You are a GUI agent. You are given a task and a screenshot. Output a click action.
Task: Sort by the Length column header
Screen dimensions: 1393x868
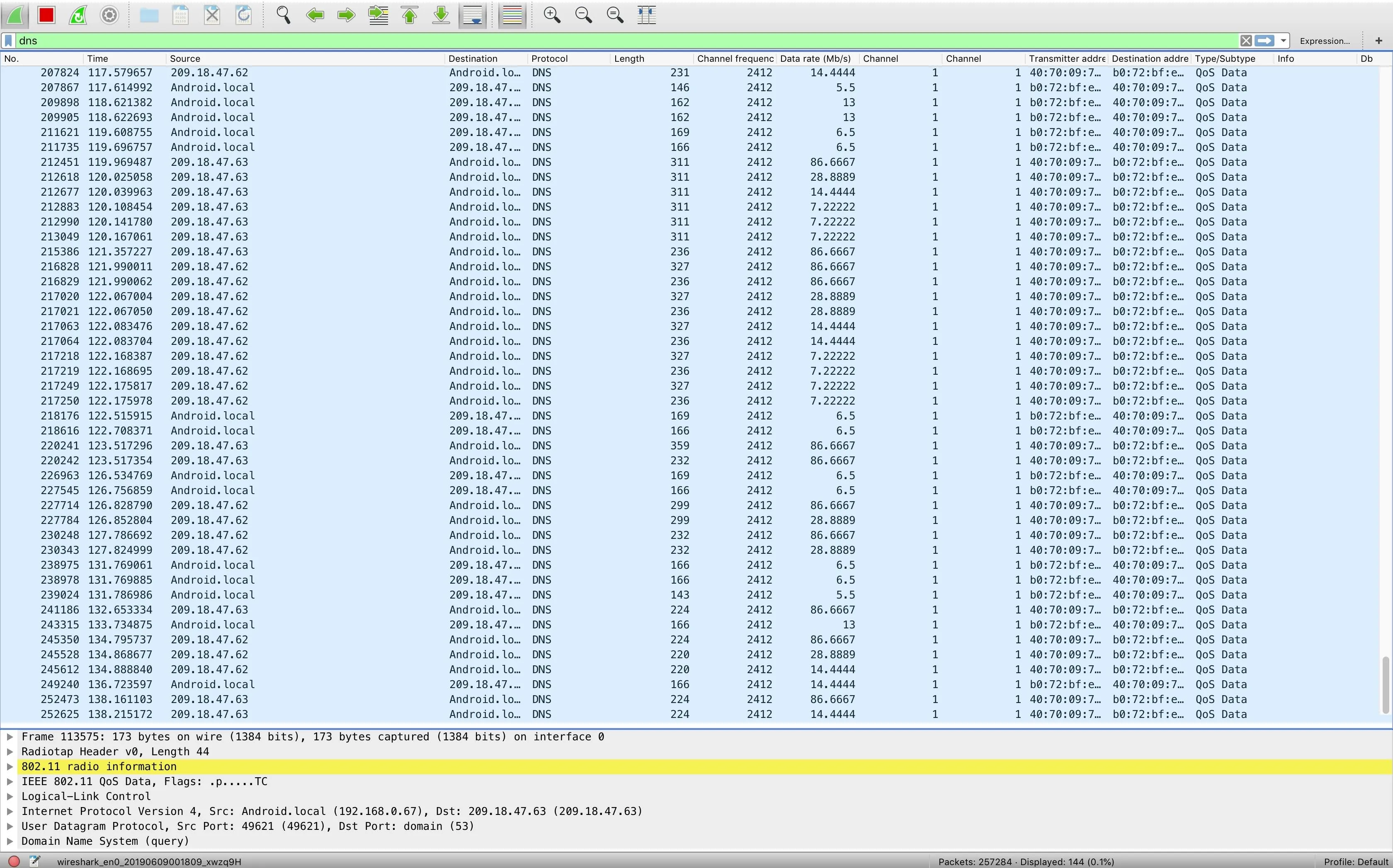coord(651,58)
